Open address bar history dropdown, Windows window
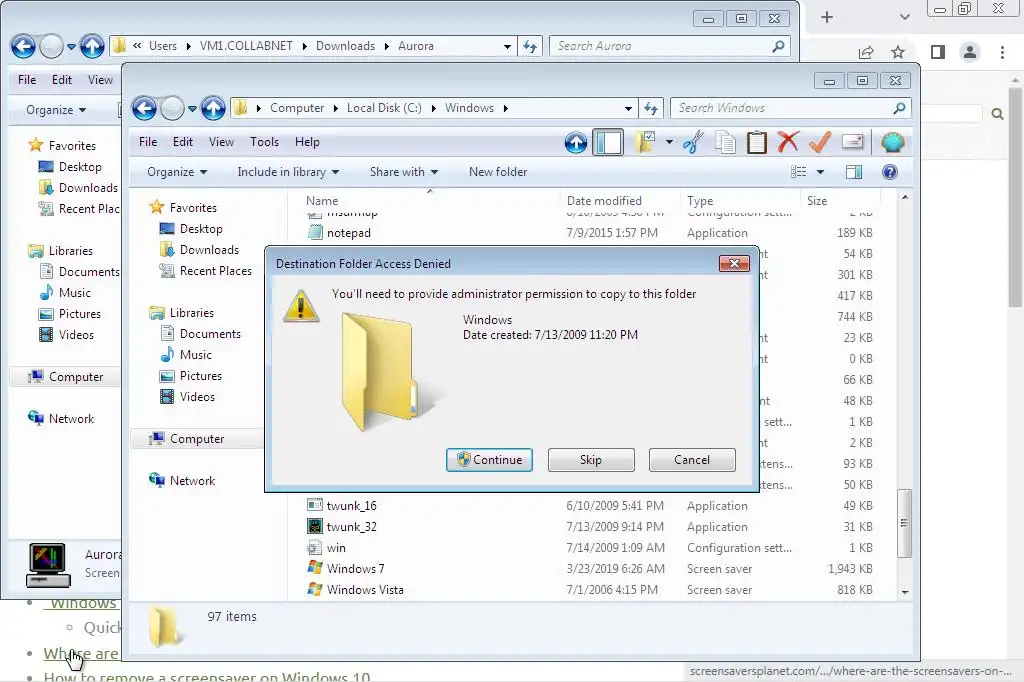Image resolution: width=1024 pixels, height=682 pixels. point(628,108)
